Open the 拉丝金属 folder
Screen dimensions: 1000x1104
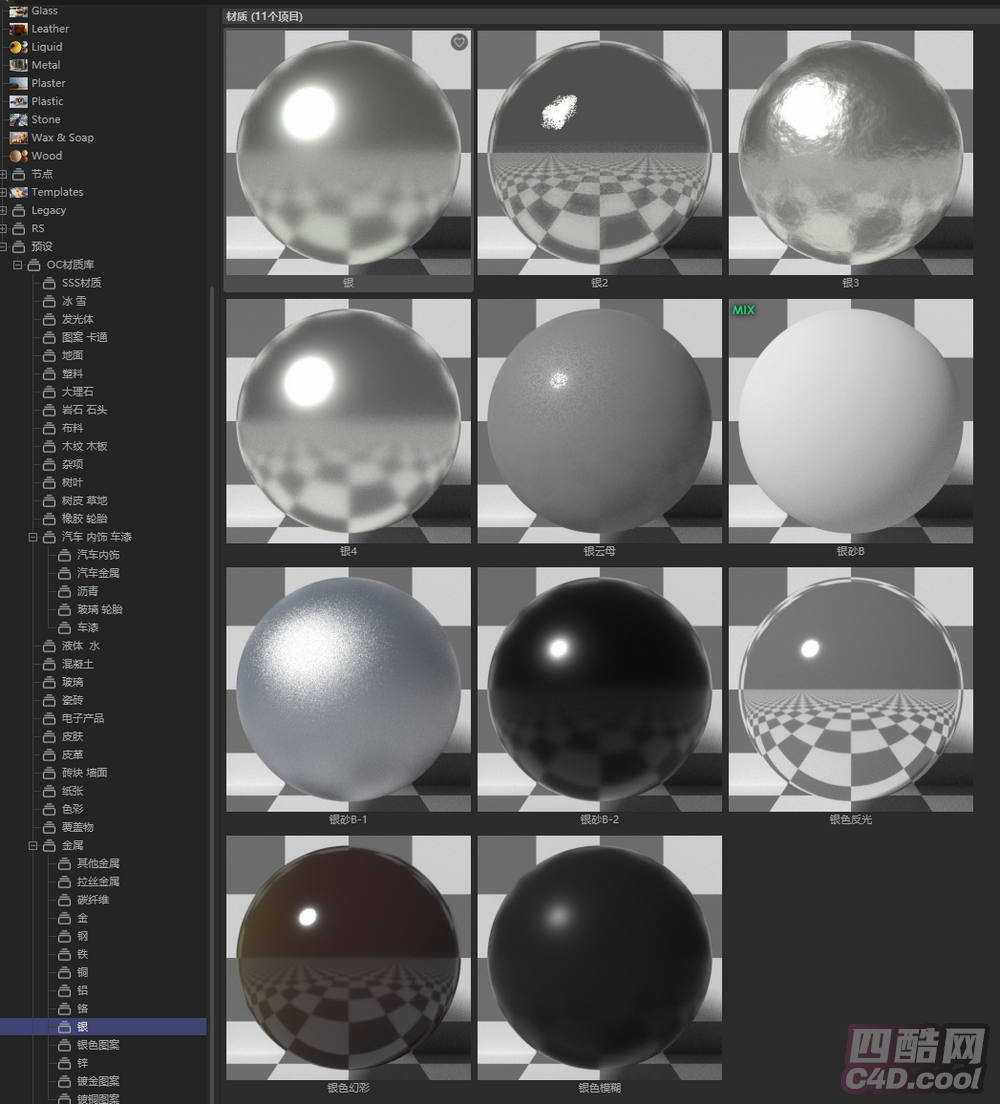point(98,882)
